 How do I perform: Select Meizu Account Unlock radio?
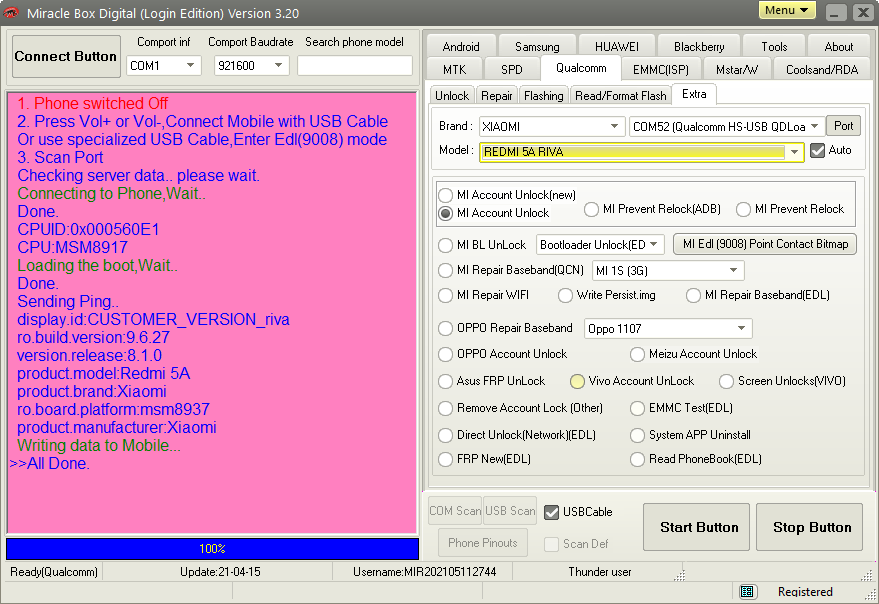tap(637, 354)
